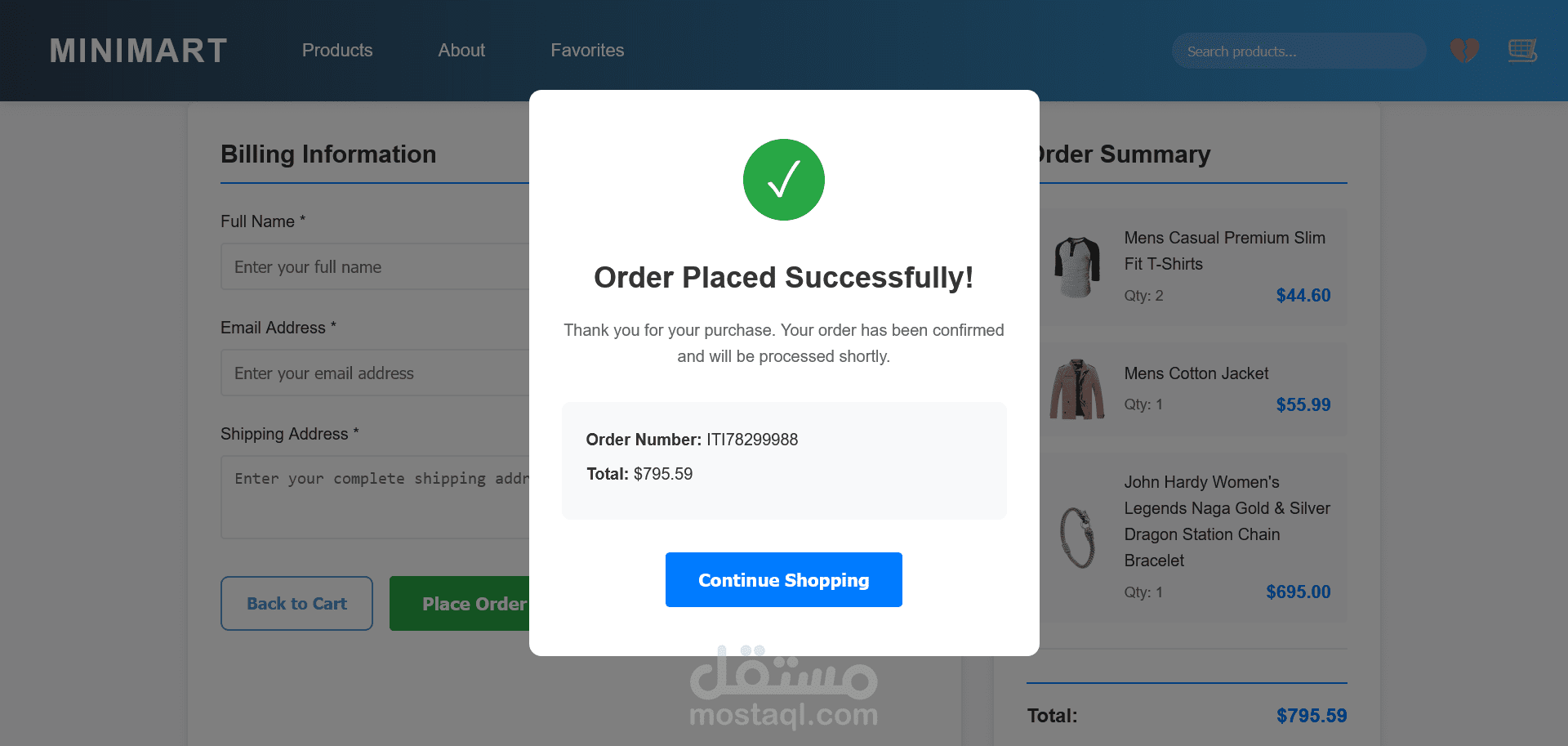Click the heart favorites icon in header
This screenshot has width=1568, height=746.
pyautogui.click(x=1464, y=51)
